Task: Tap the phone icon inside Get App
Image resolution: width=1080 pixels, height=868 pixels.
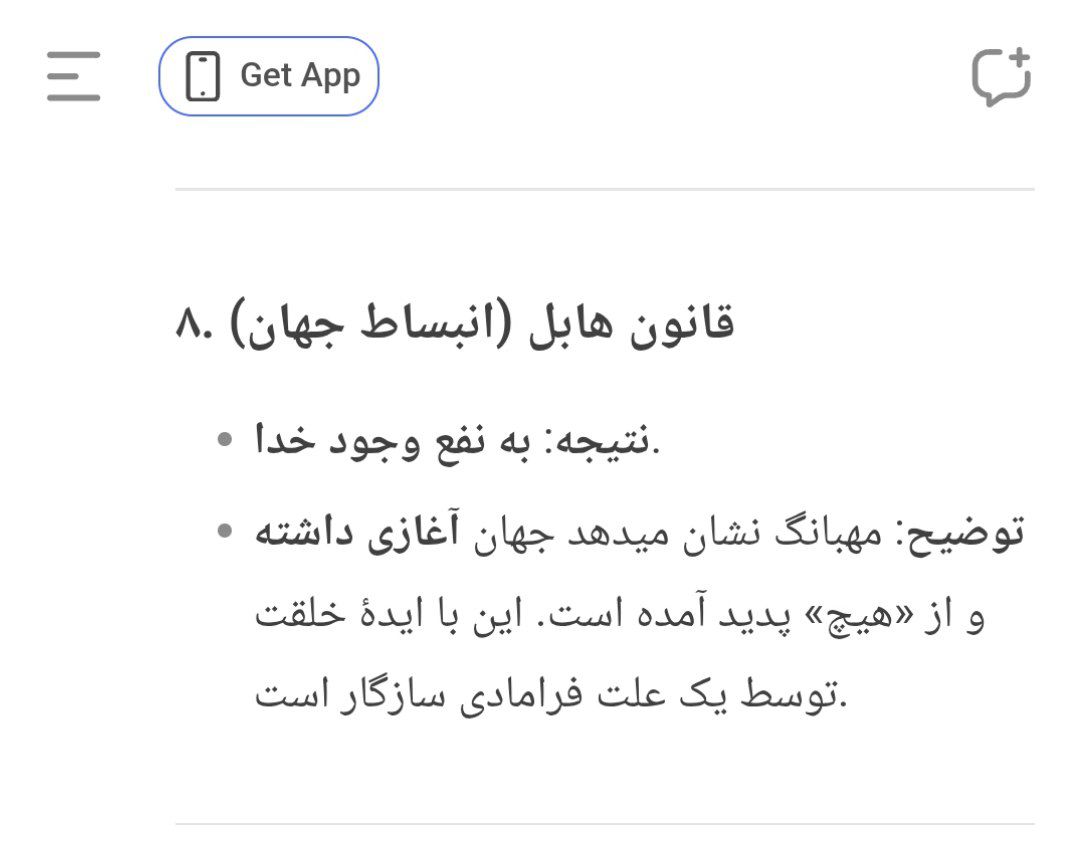Action: coord(202,76)
